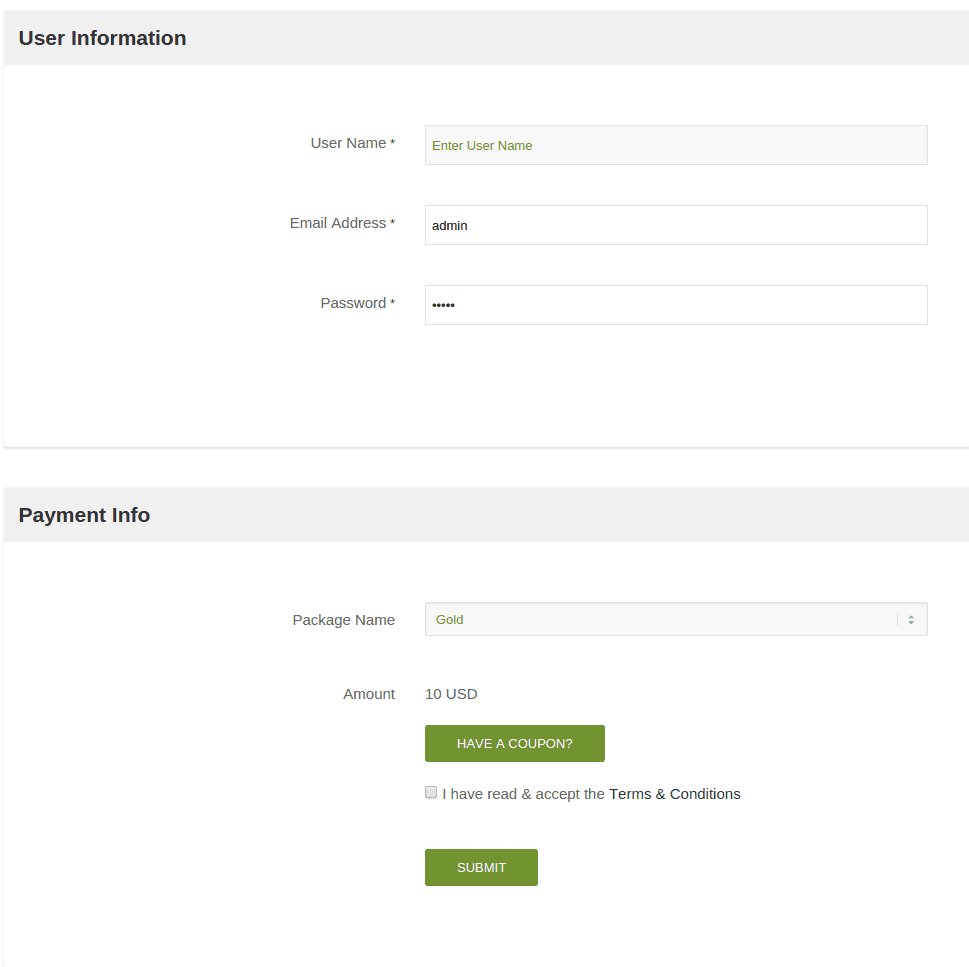969x967 pixels.
Task: Click into the Password field
Action: 676,305
